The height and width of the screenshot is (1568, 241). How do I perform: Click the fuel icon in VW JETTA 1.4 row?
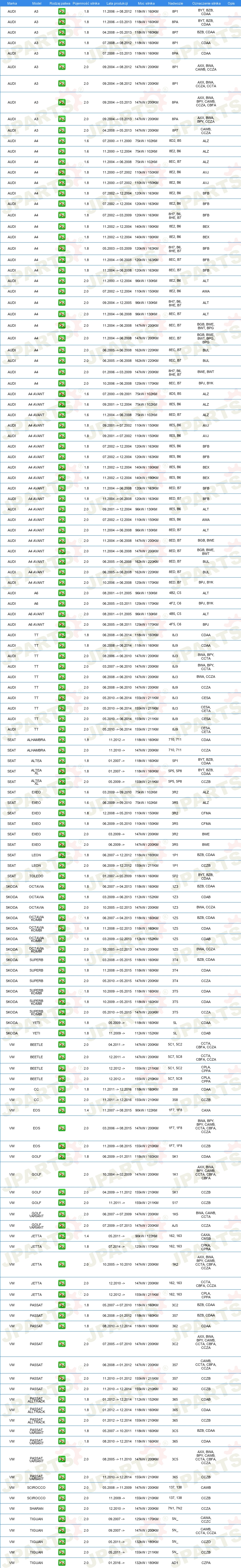pos(61,1236)
